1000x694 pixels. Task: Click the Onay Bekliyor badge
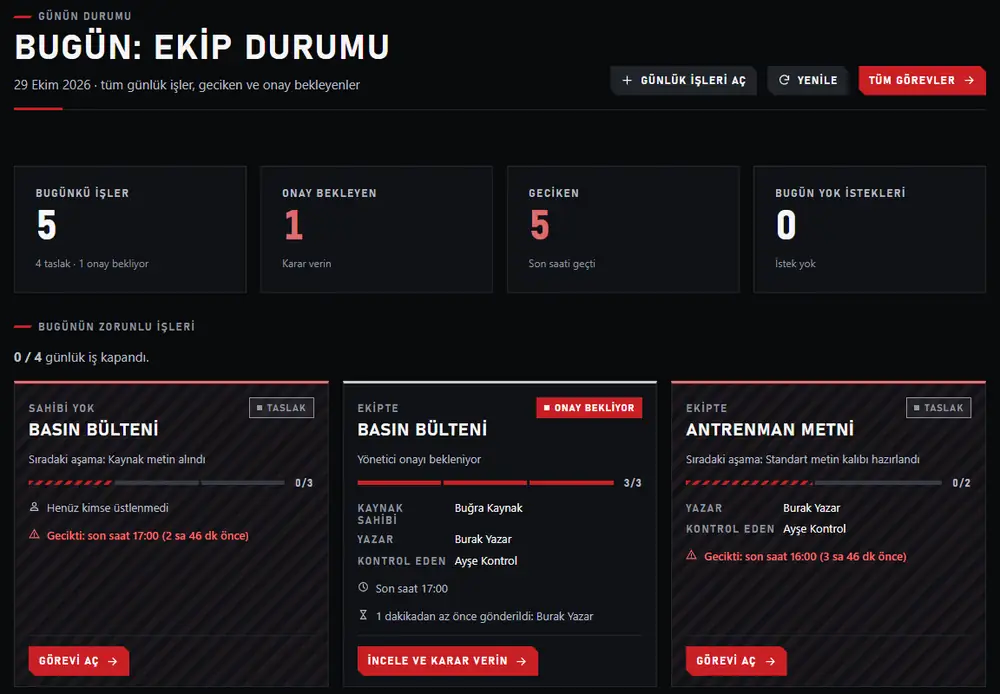coord(589,408)
